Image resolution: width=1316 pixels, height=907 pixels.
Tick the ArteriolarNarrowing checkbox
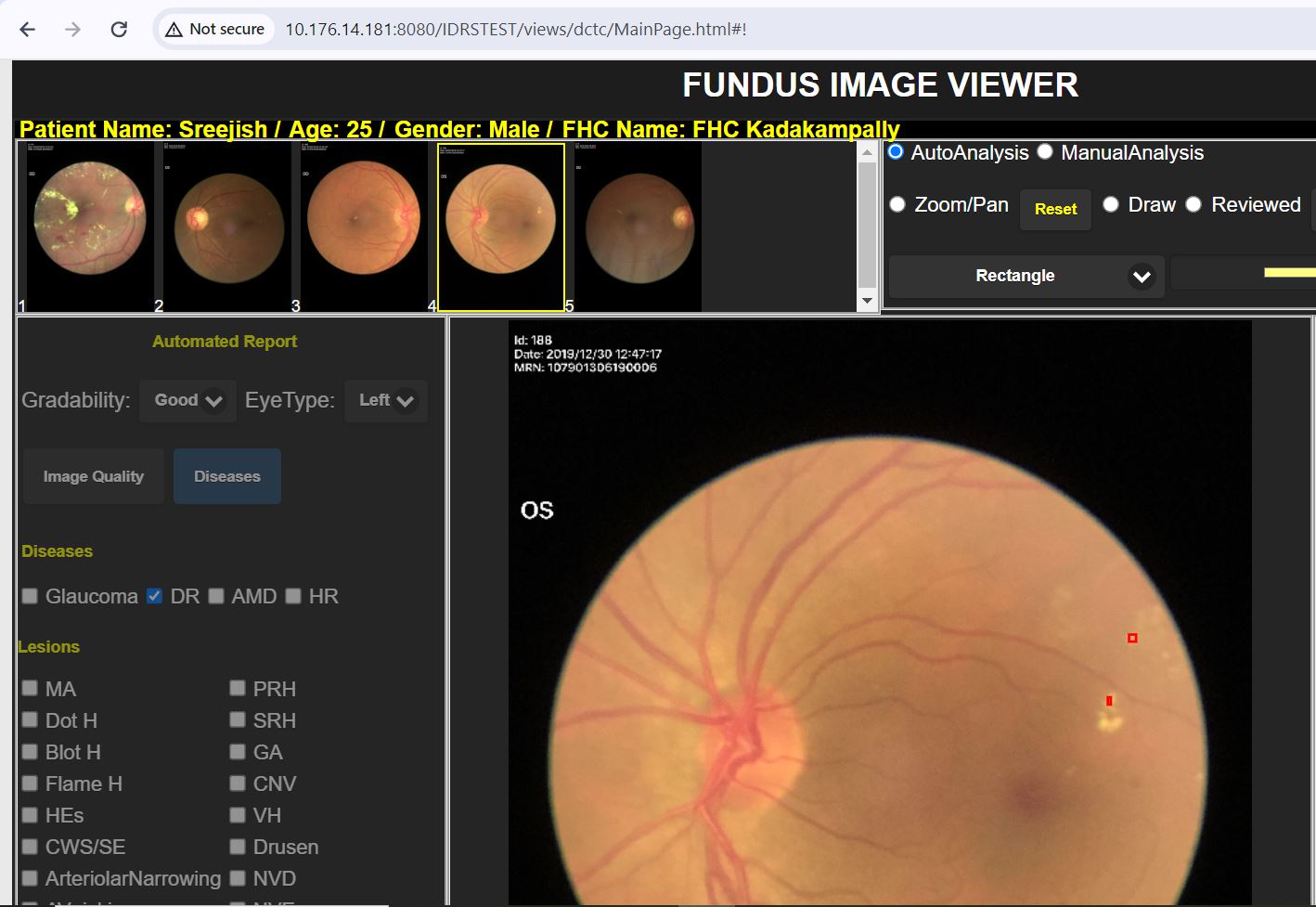pos(30,877)
